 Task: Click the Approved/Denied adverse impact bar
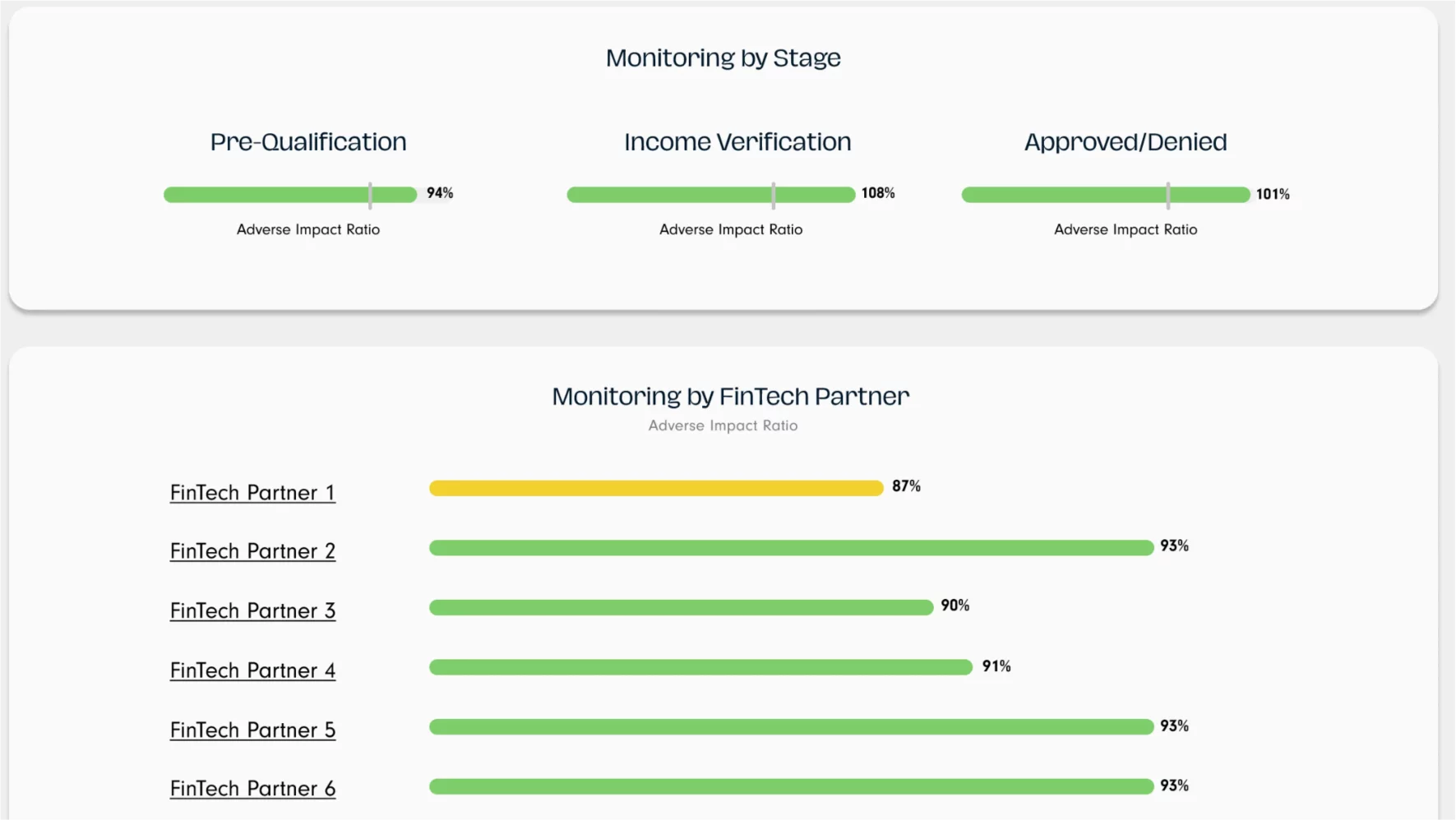1106,195
